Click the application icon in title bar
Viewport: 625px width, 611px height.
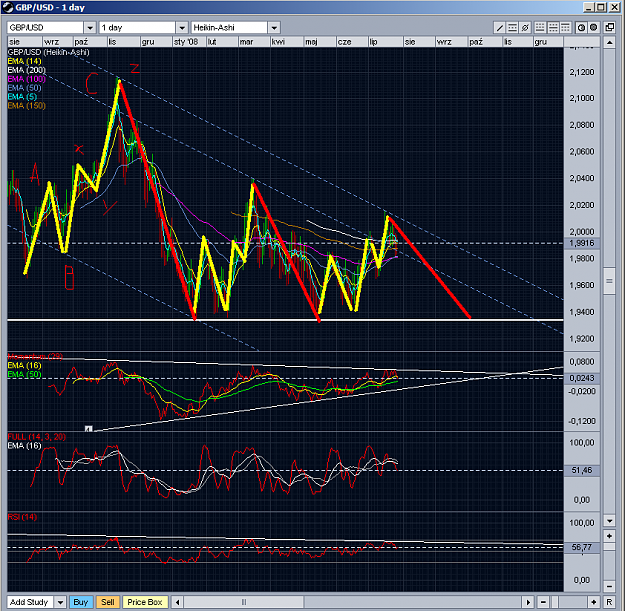pyautogui.click(x=7, y=7)
